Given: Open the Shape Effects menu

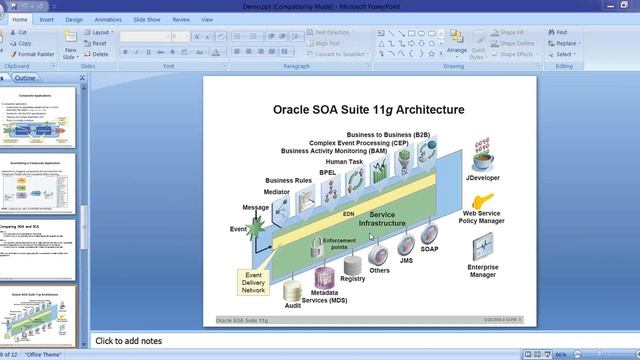Looking at the screenshot, I should point(513,54).
